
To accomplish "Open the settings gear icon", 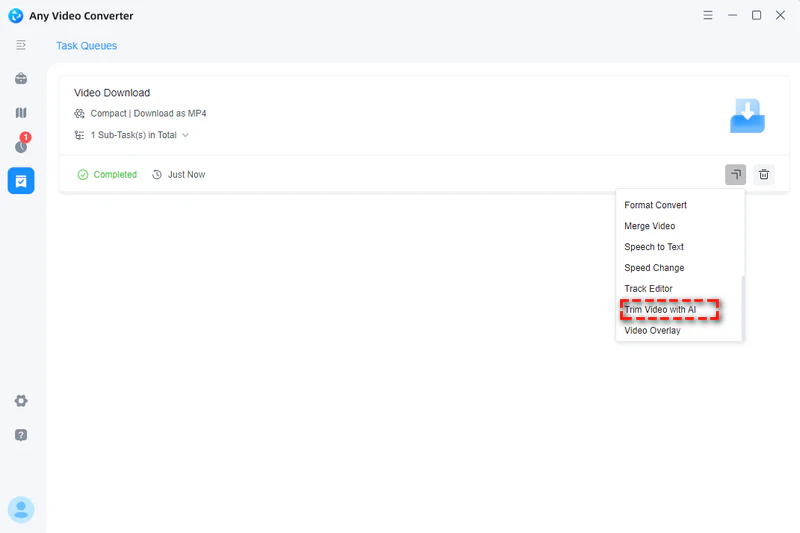I will click(x=21, y=401).
